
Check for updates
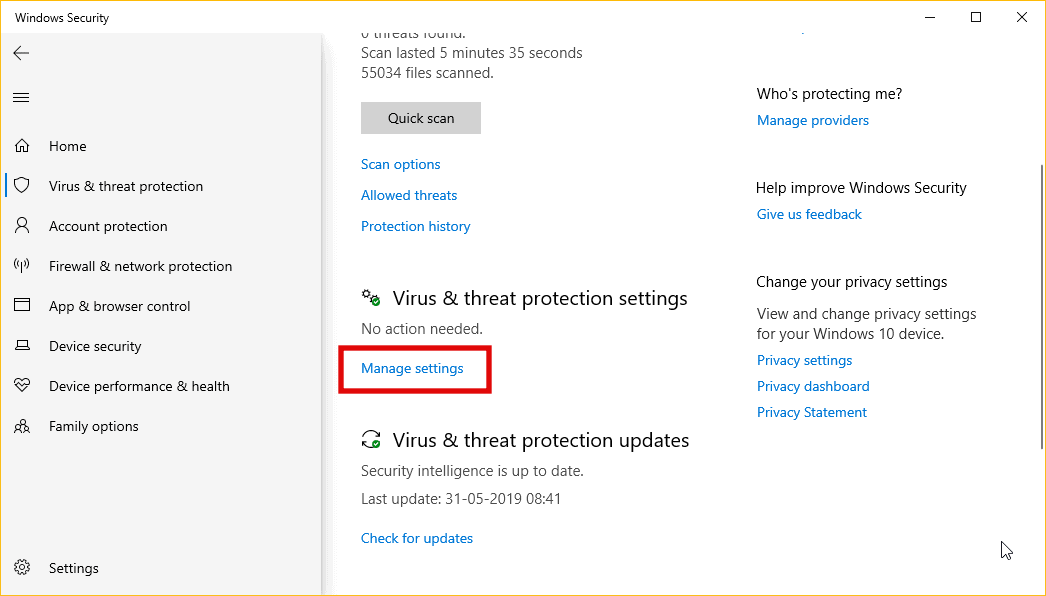coord(417,537)
